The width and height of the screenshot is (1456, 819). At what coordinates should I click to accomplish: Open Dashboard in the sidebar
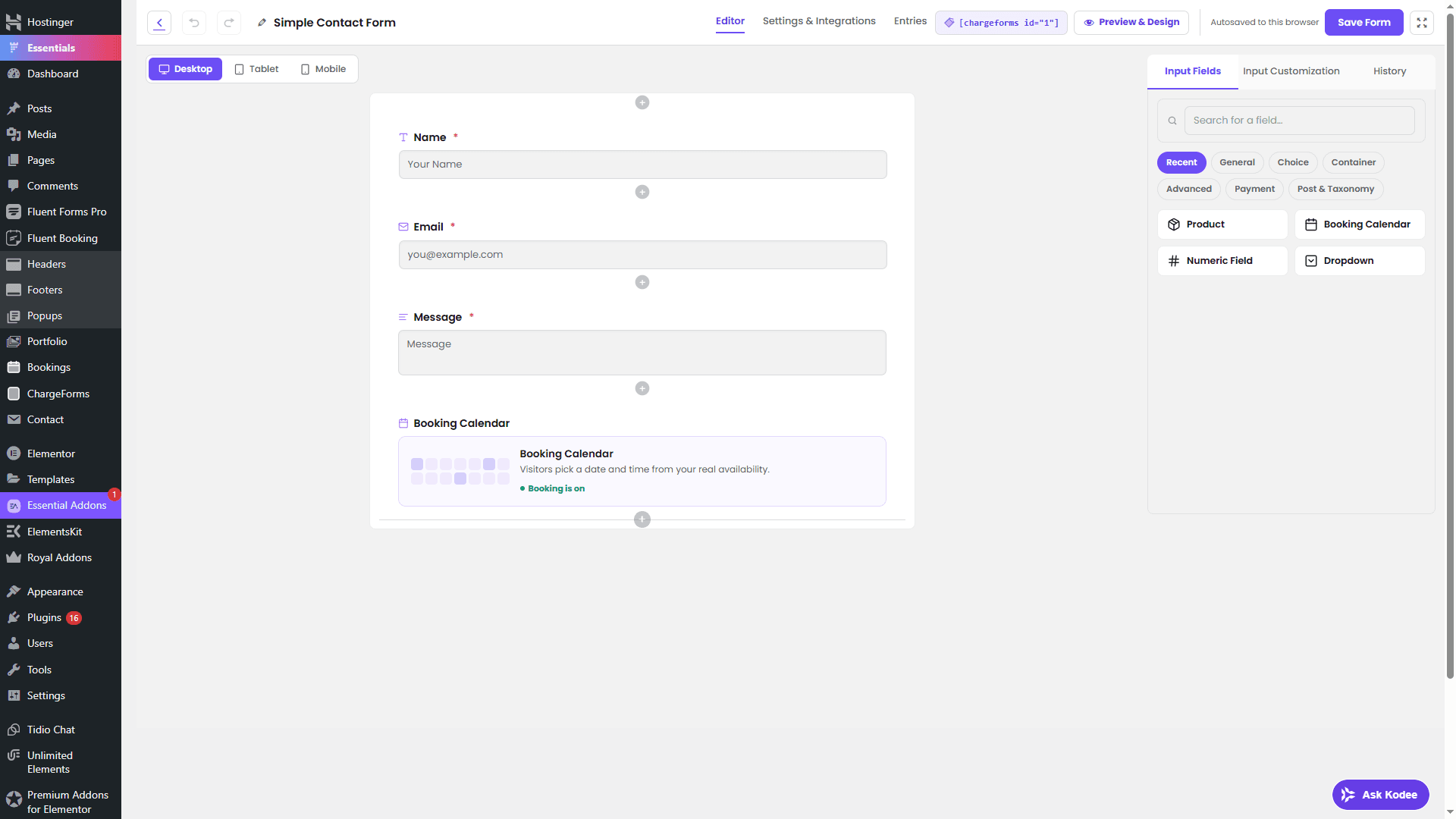point(61,74)
